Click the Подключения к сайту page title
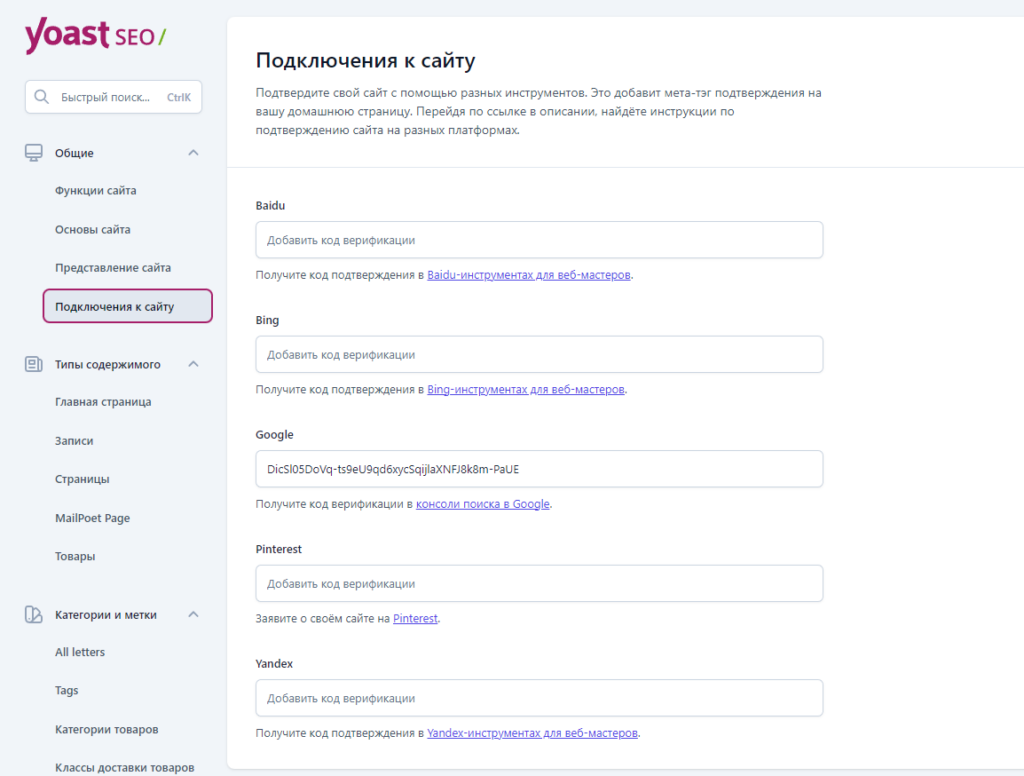Viewport: 1024px width, 776px height. [366, 60]
